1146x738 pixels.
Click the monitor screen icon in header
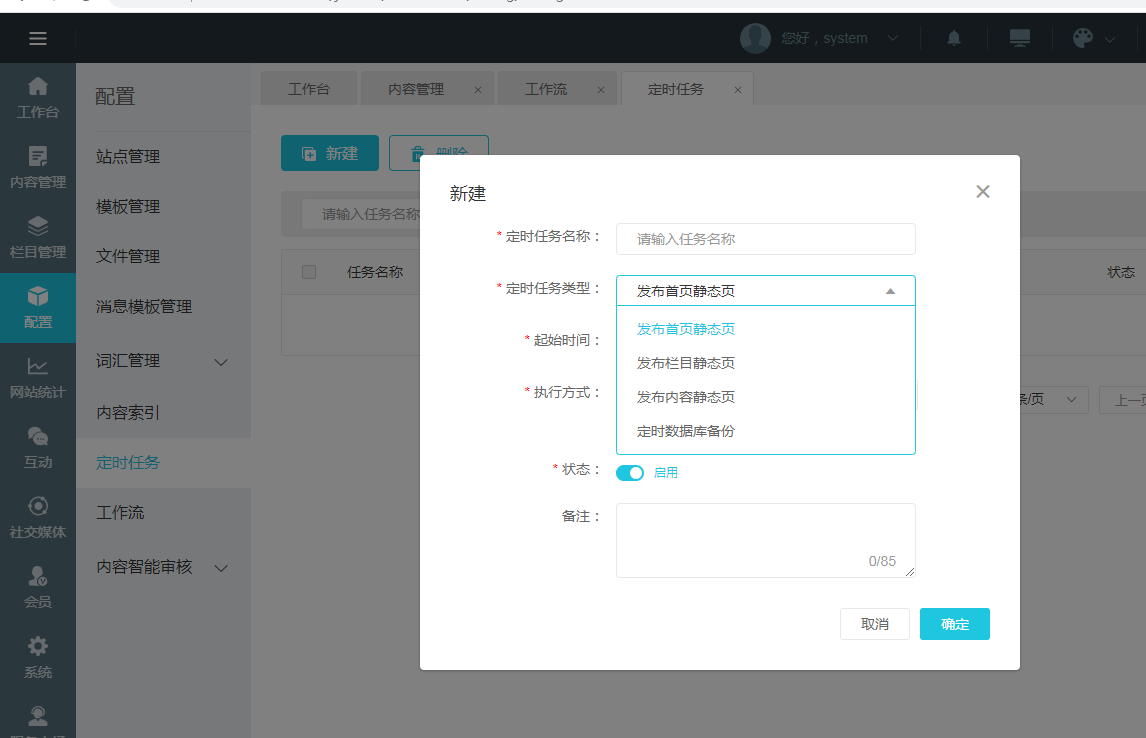pos(1019,38)
